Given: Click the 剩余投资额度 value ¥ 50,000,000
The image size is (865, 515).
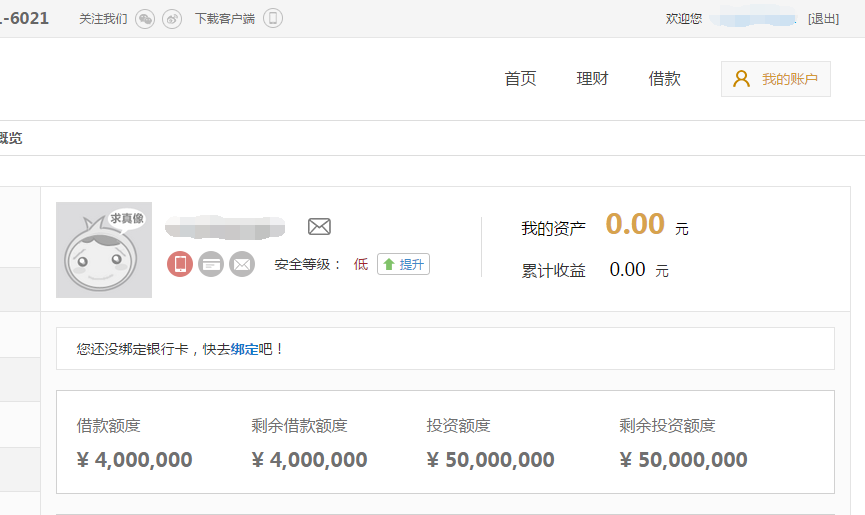Looking at the screenshot, I should (683, 460).
